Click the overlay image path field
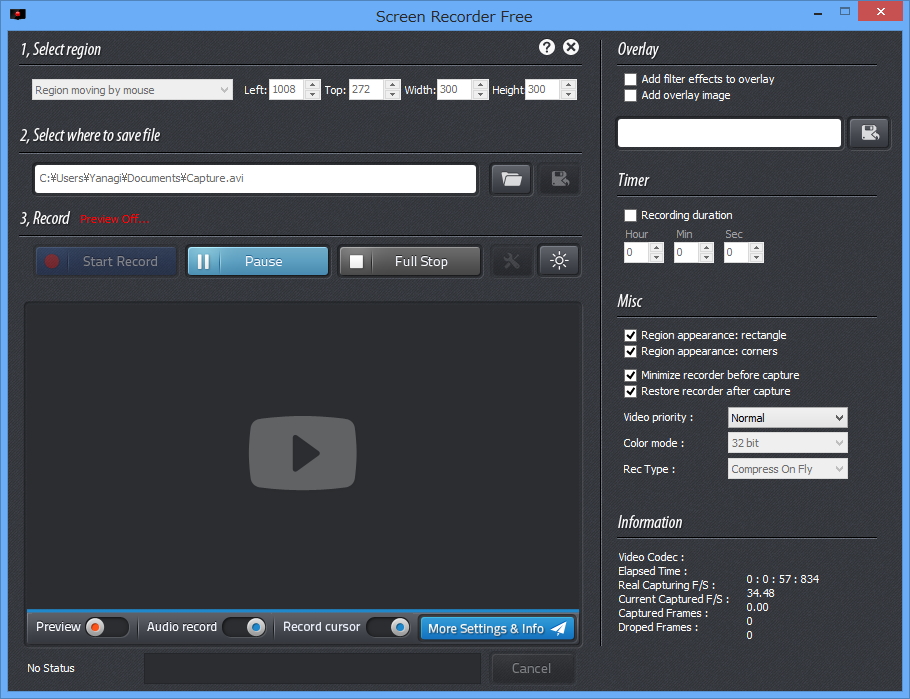Viewport: 910px width, 699px height. click(x=729, y=133)
